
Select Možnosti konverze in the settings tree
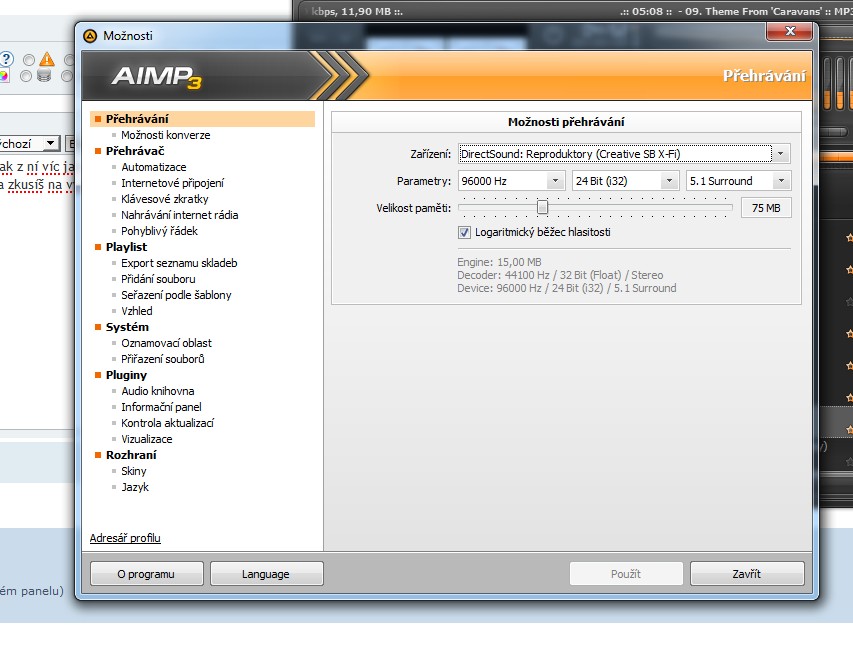[165, 135]
